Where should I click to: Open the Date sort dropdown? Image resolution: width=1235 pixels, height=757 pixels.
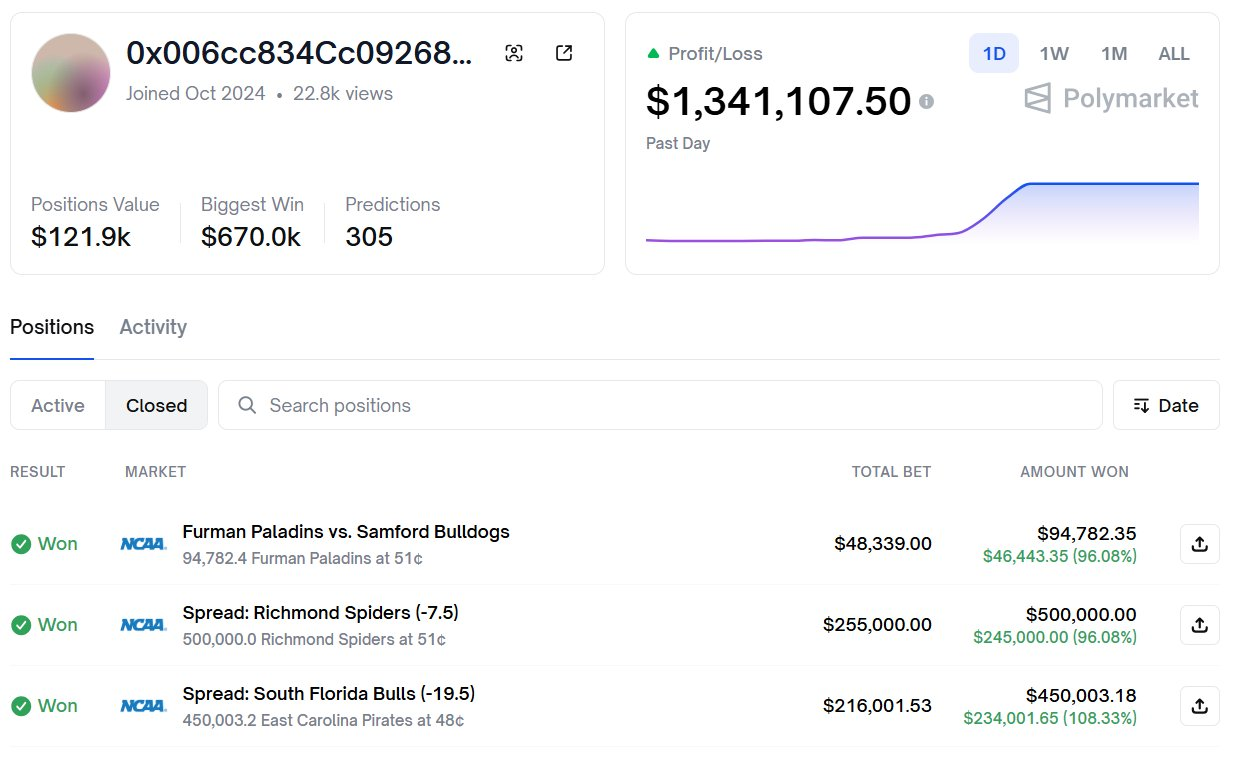click(x=1166, y=405)
